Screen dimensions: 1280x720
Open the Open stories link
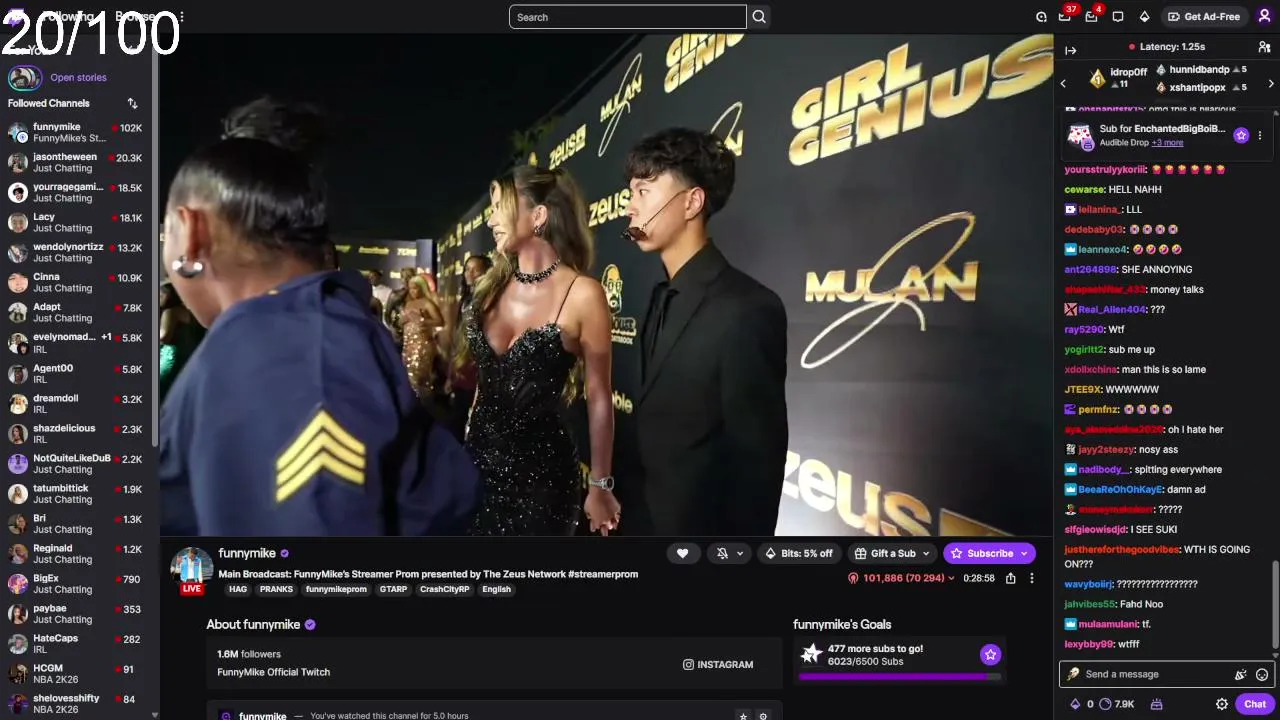[x=78, y=77]
